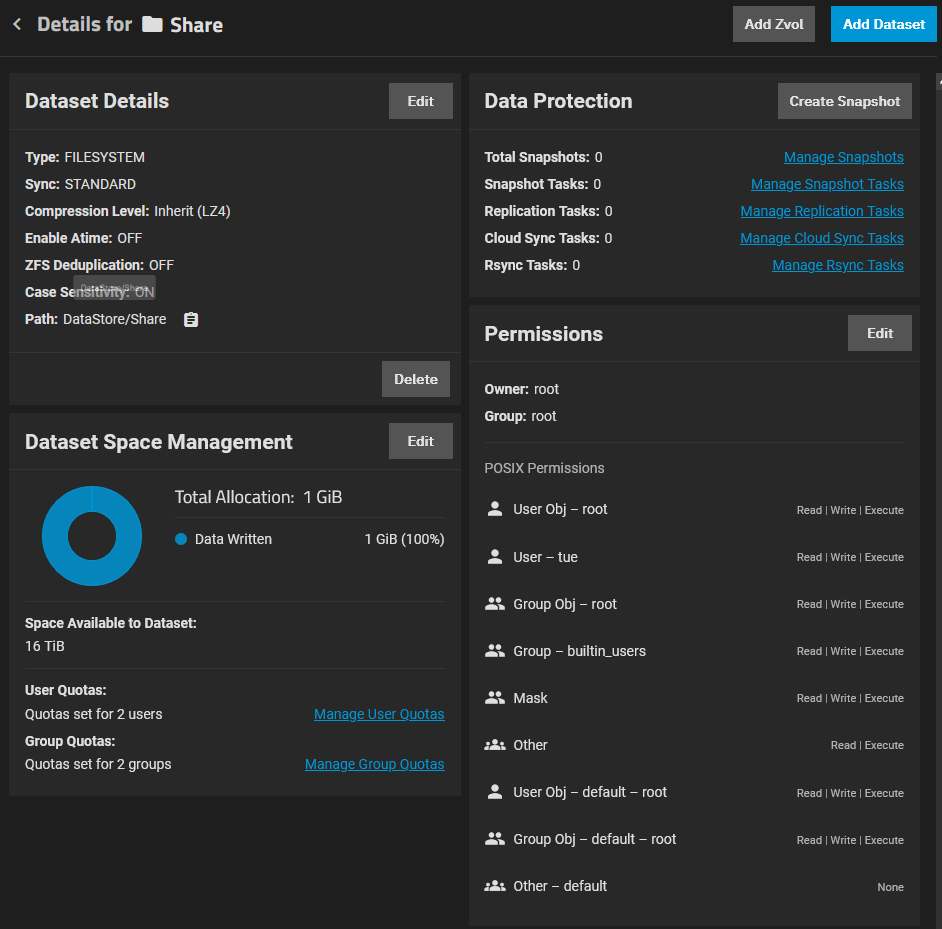Click the User Obj – root person icon
The image size is (942, 929).
(x=495, y=509)
